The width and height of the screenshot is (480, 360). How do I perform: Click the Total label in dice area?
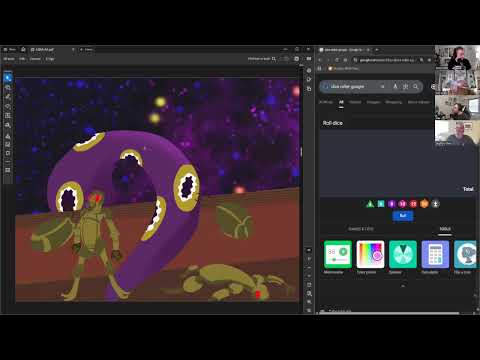[x=468, y=189]
